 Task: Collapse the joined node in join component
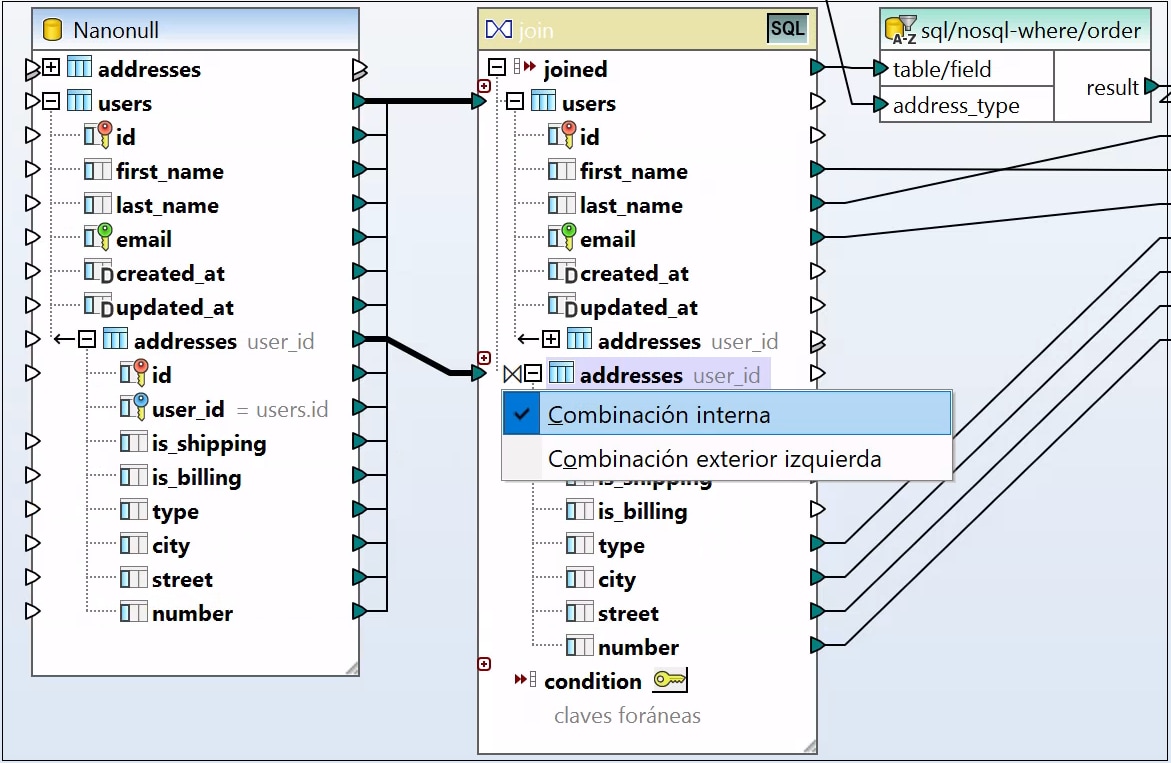click(496, 68)
